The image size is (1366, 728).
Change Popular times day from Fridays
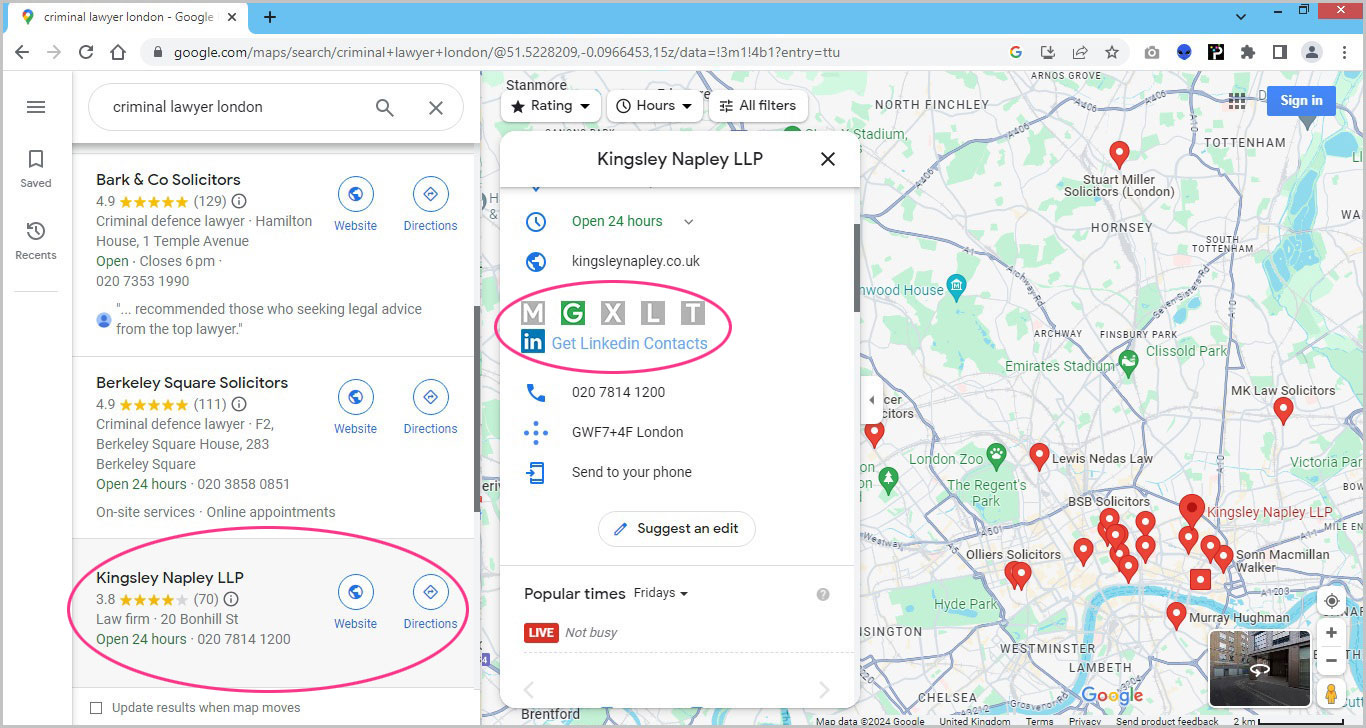point(661,593)
